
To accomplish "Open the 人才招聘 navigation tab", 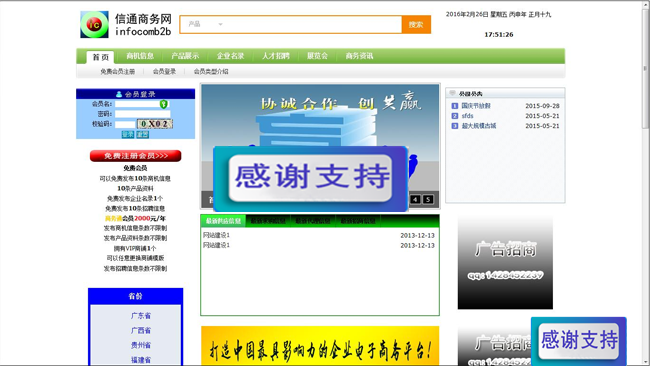I will point(276,56).
